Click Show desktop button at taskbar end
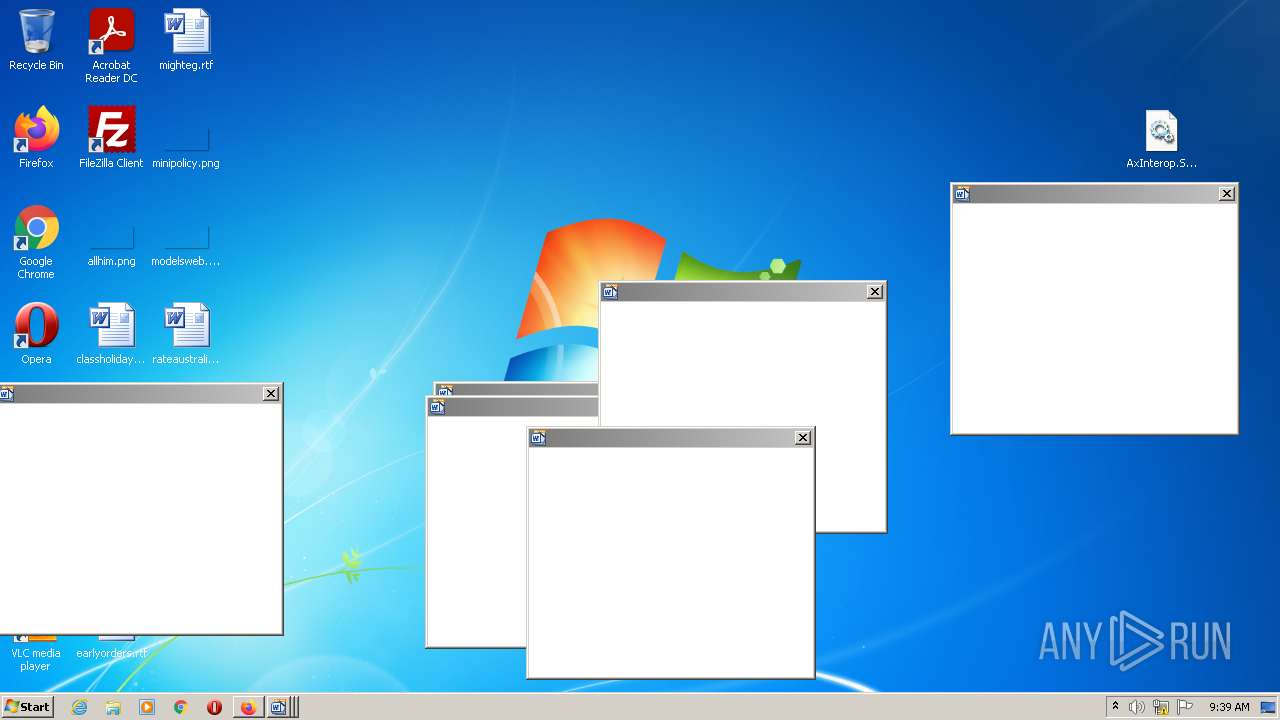Image resolution: width=1280 pixels, height=720 pixels. click(x=1268, y=707)
